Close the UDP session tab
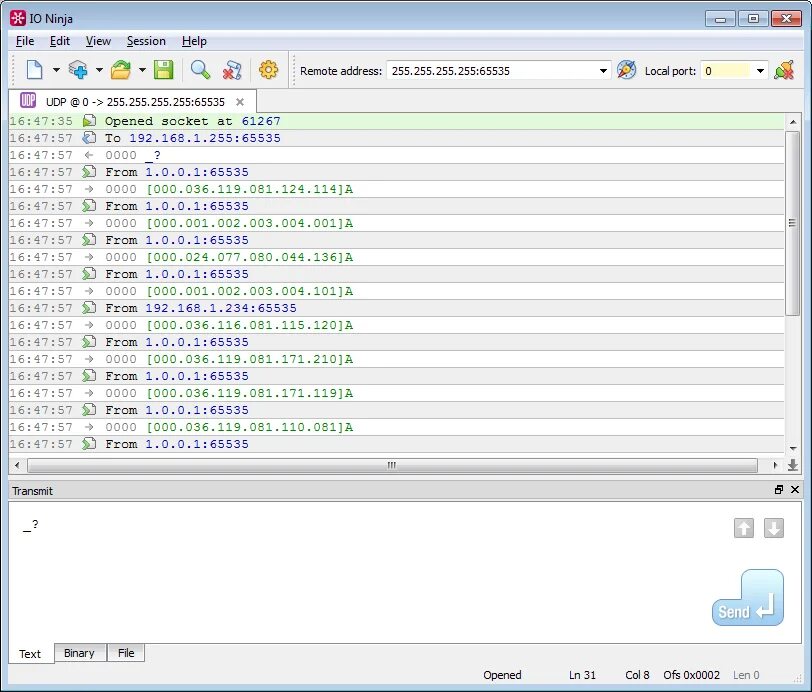 click(x=240, y=102)
